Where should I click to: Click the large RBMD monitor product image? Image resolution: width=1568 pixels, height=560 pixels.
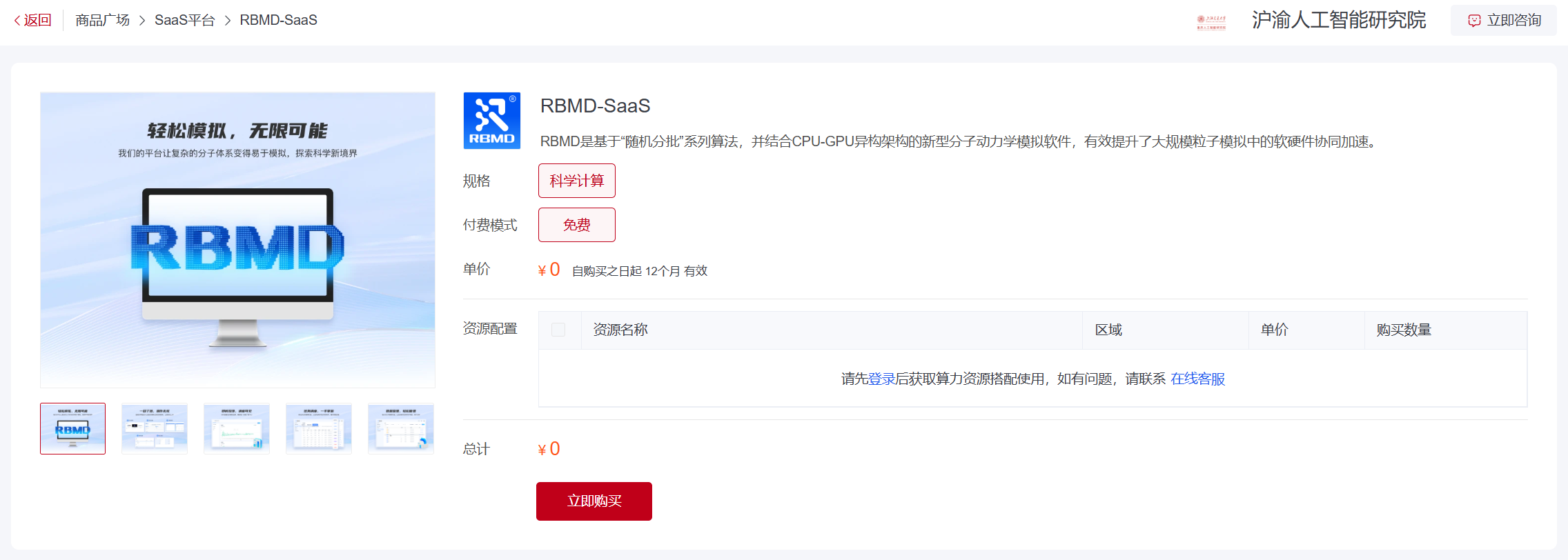(x=237, y=240)
